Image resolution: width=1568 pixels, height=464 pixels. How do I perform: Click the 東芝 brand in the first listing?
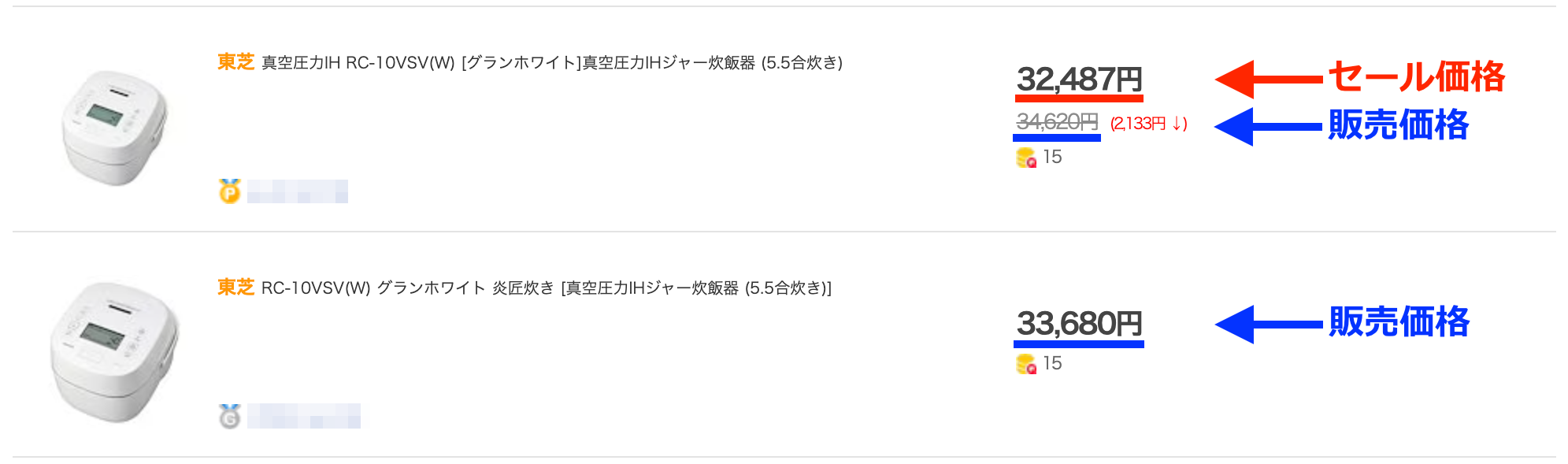(x=235, y=62)
